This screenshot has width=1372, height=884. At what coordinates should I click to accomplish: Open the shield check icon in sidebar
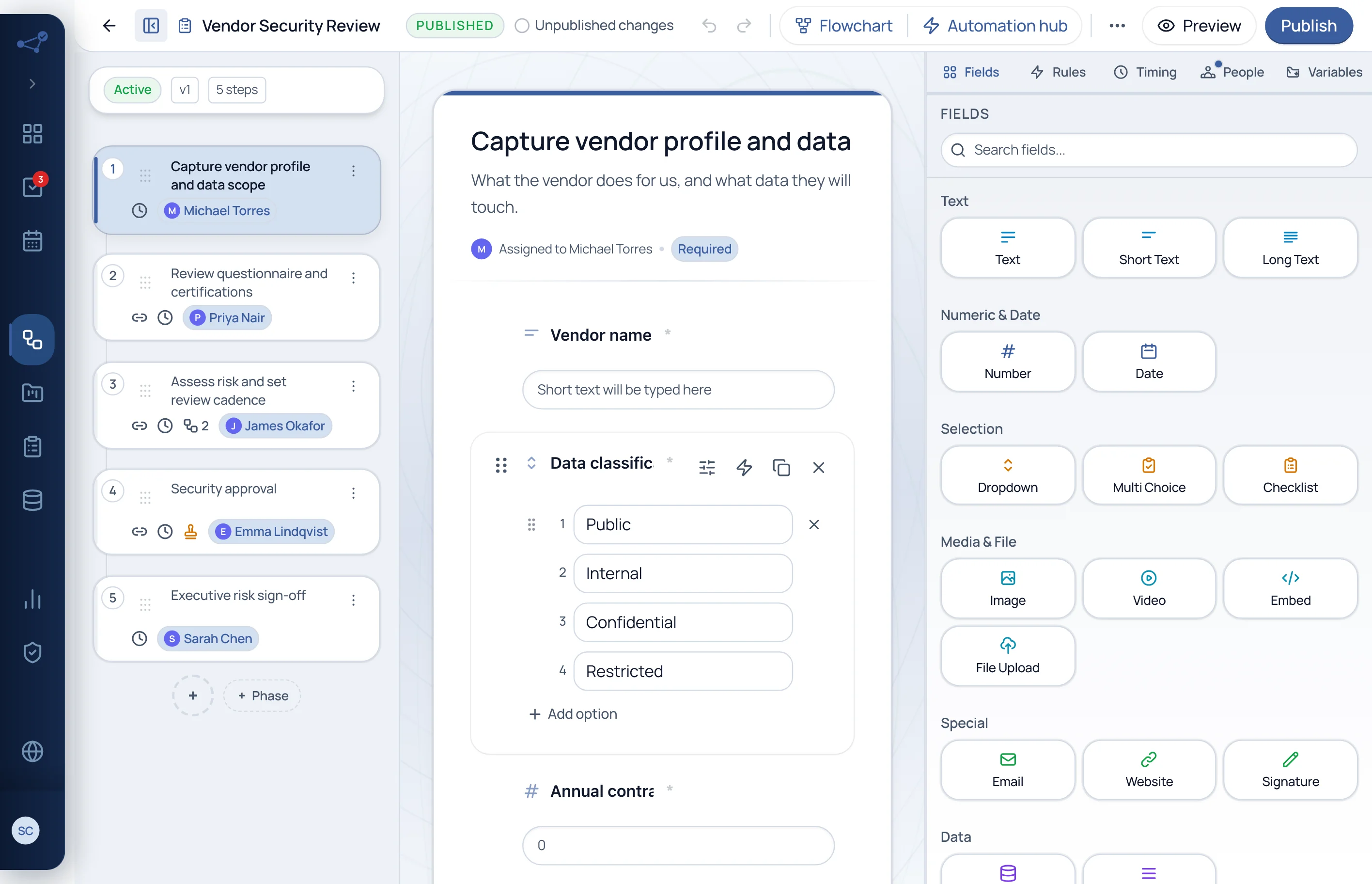32,652
